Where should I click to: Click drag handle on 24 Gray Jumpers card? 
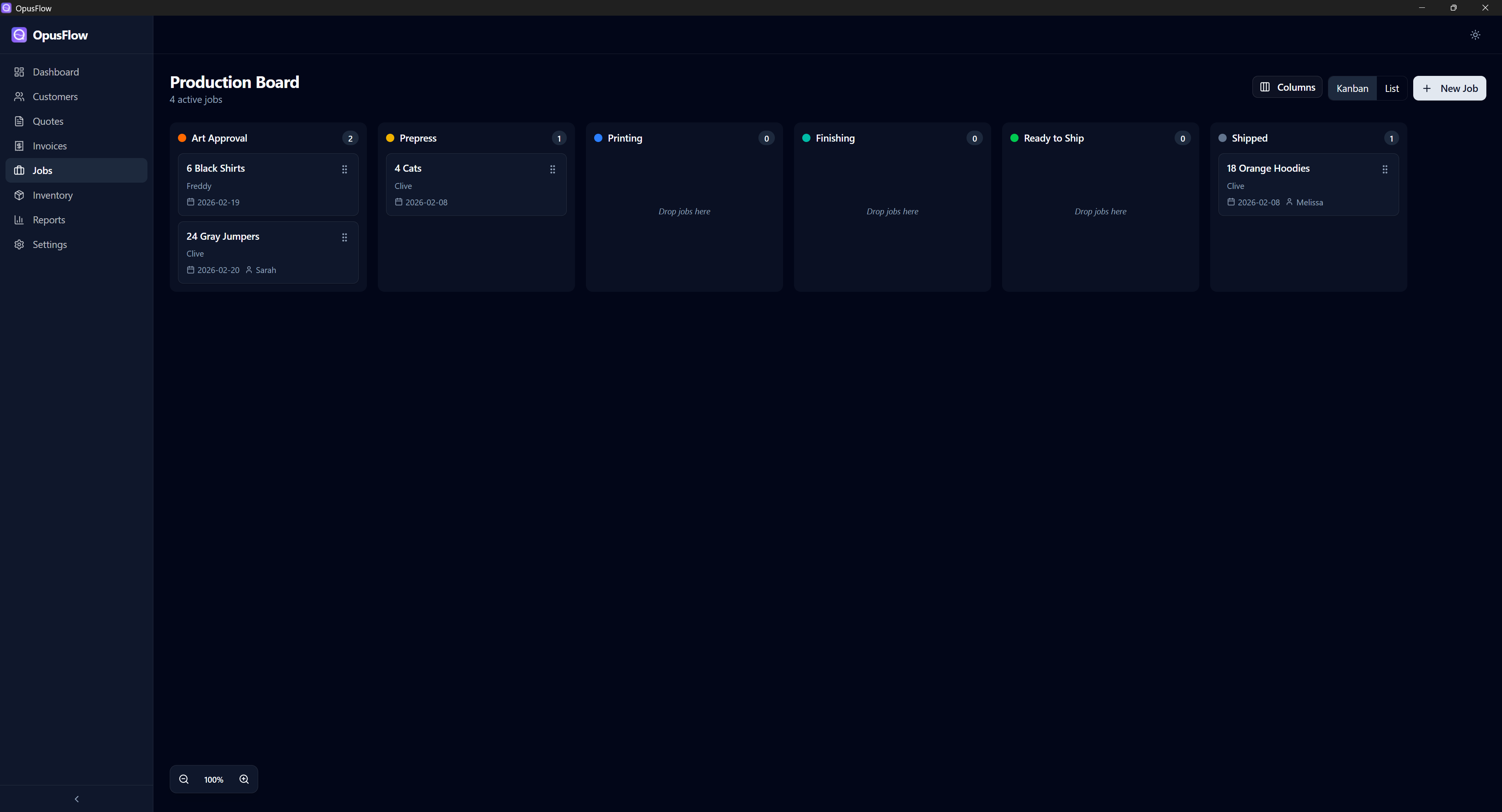click(x=344, y=237)
